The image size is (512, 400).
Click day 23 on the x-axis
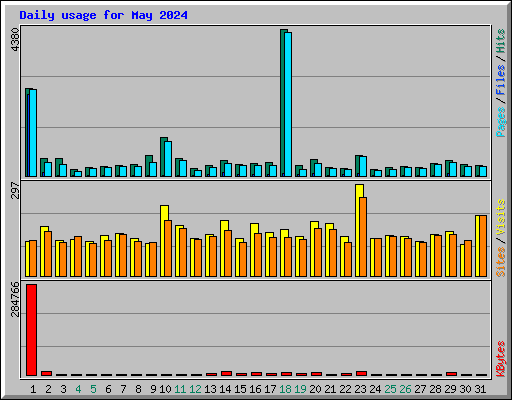pyautogui.click(x=360, y=389)
